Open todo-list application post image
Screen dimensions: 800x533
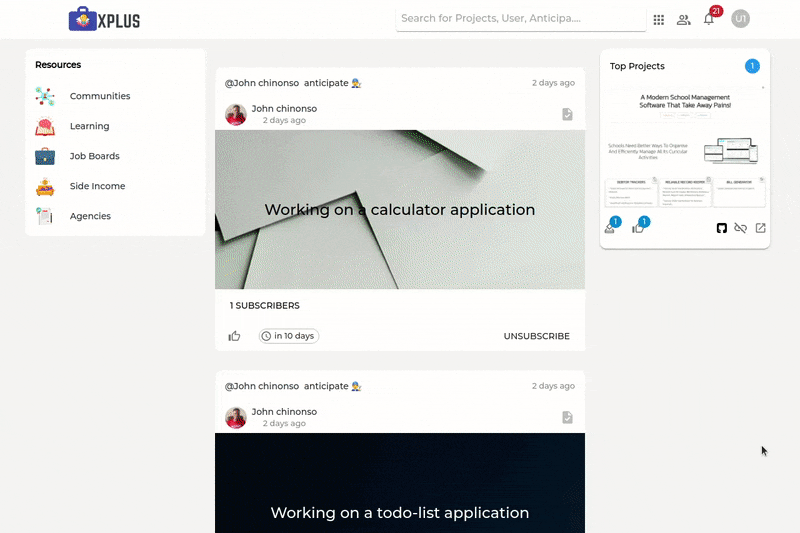(x=400, y=483)
